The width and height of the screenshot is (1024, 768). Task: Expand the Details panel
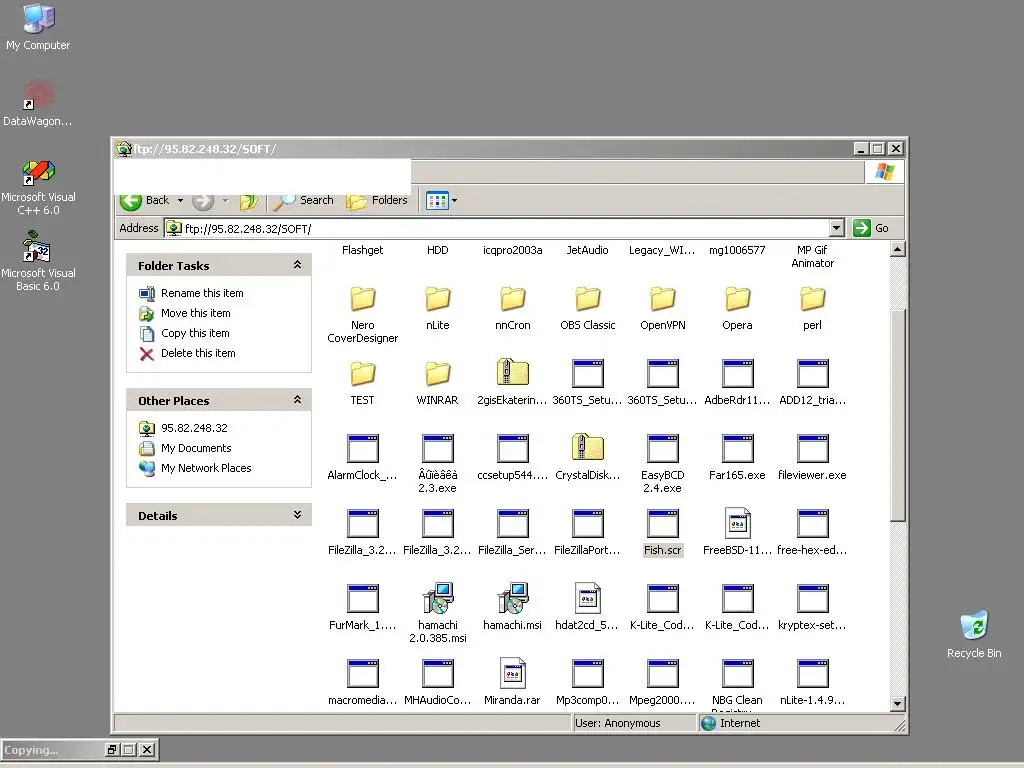[297, 515]
